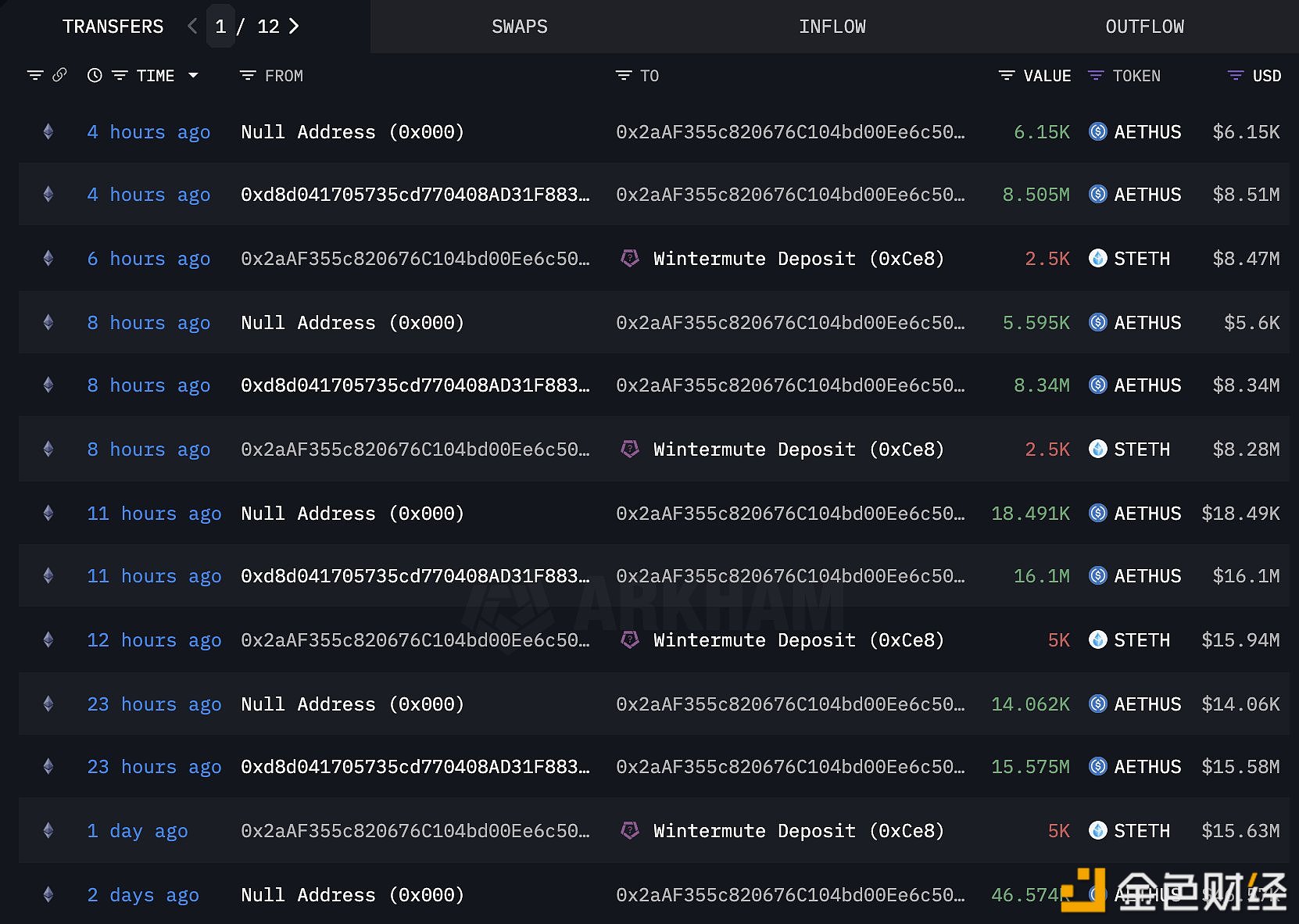
Task: Switch to the SWAPS tab
Action: (x=519, y=27)
